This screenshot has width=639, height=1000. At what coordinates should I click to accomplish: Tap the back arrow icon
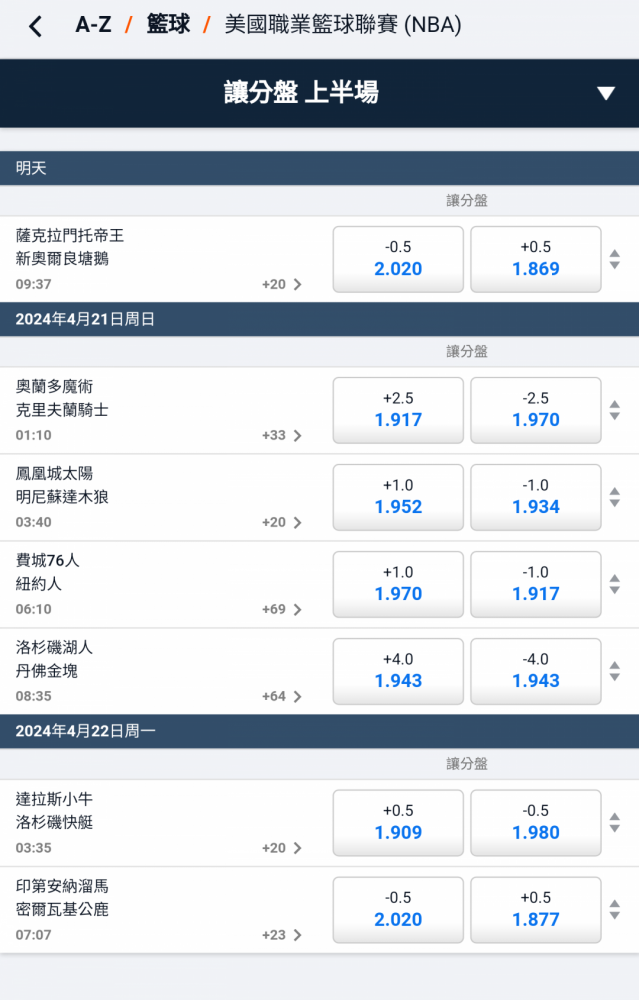(x=36, y=26)
